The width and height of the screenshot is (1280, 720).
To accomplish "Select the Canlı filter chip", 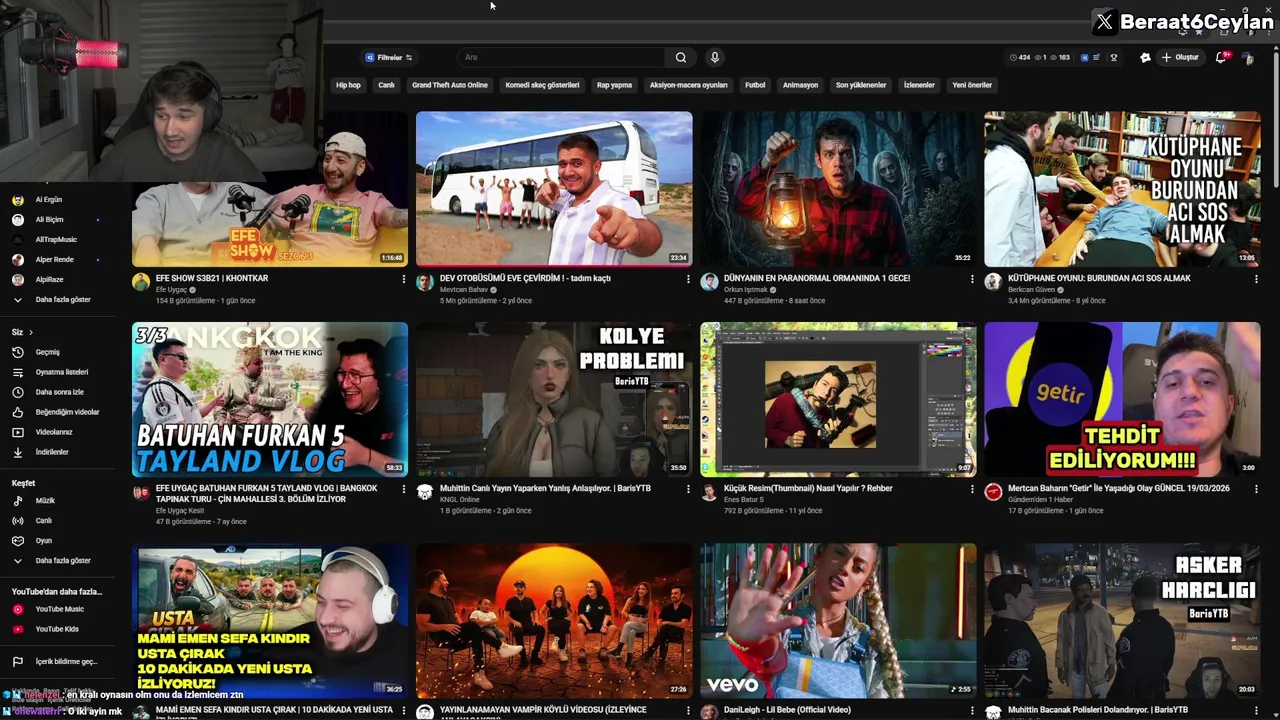I will click(386, 85).
